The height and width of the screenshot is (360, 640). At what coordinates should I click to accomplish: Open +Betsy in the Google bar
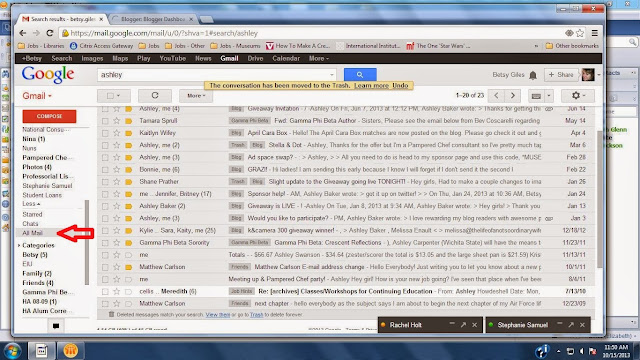31,58
